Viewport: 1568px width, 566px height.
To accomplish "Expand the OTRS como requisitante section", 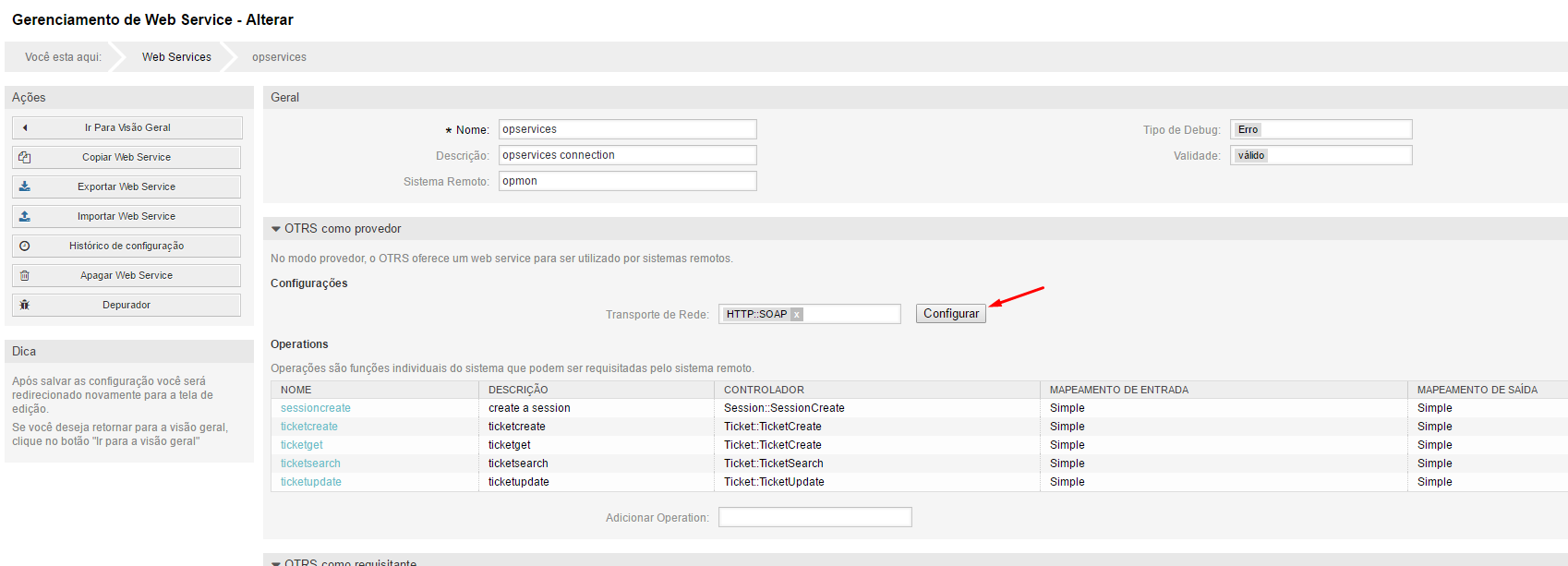I will [x=276, y=562].
